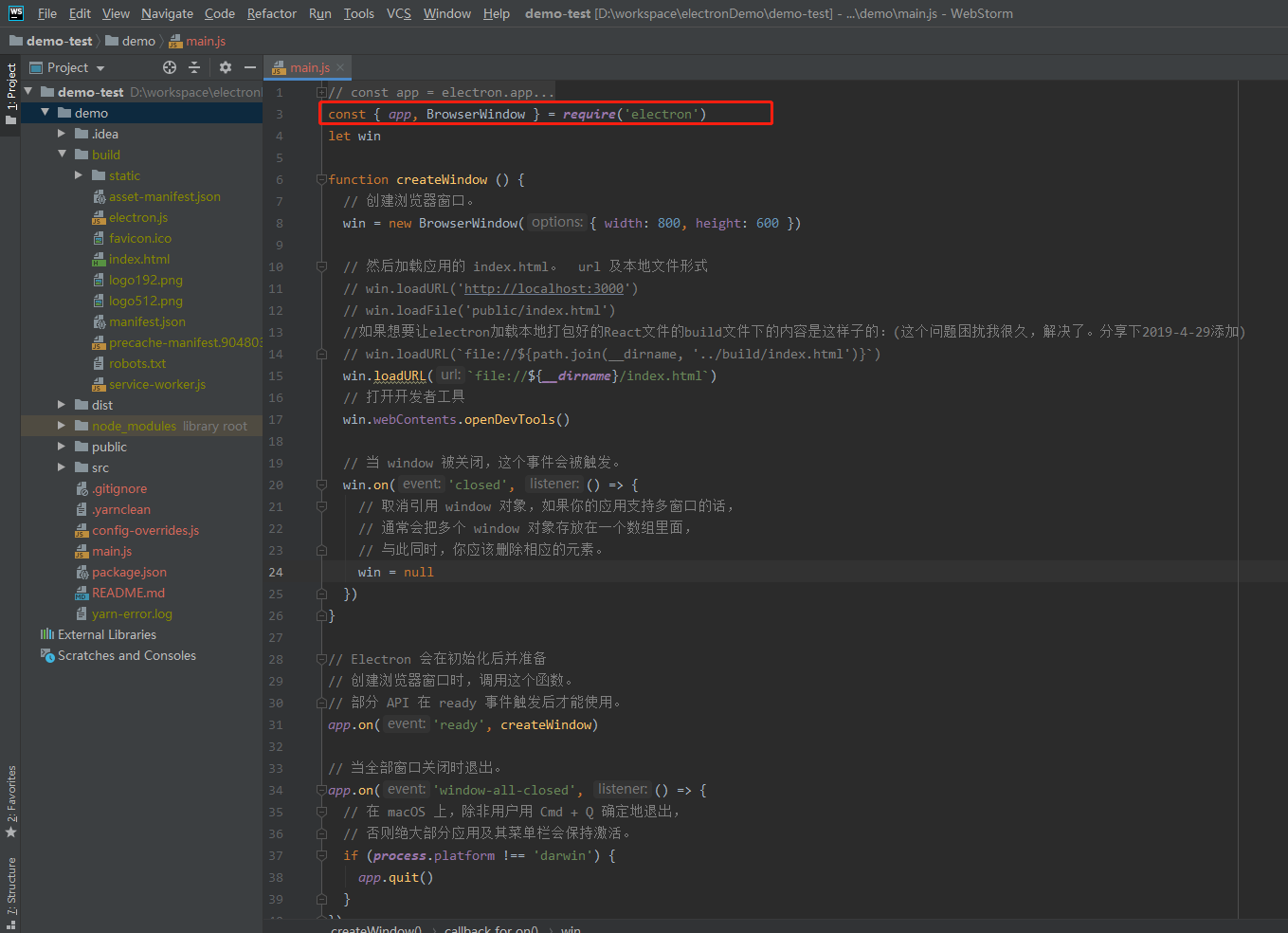The width and height of the screenshot is (1288, 933).
Task: Expand the dist folder
Action: pyautogui.click(x=63, y=405)
